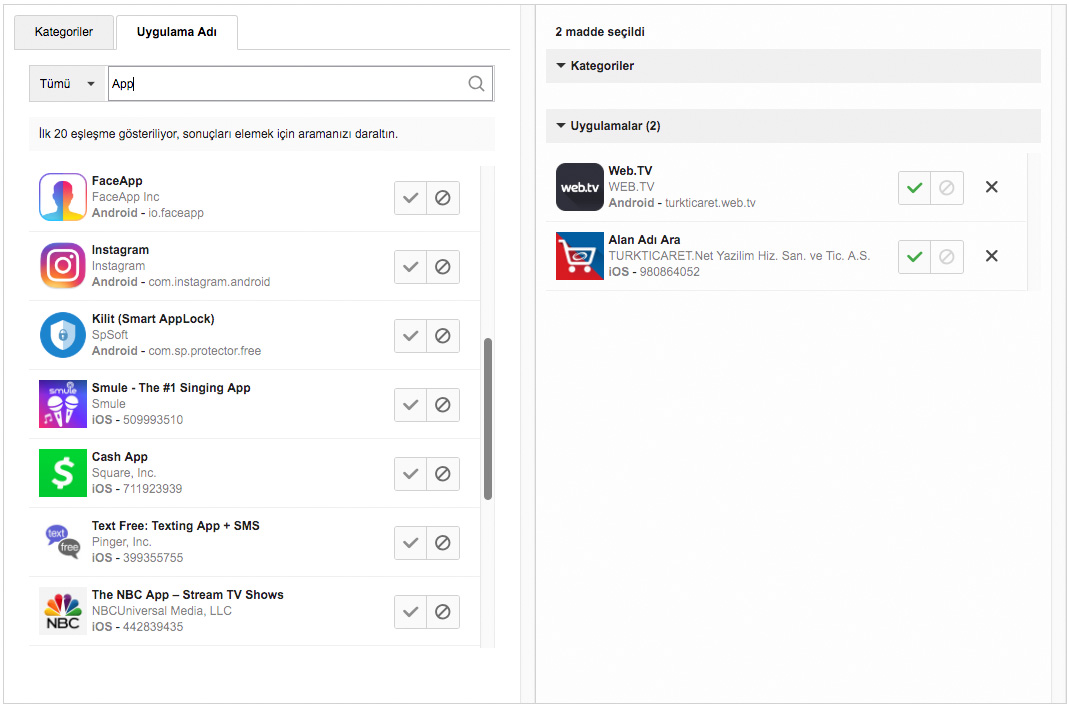Switch to the Kategoriler tab
This screenshot has width=1069, height=708.
(64, 32)
